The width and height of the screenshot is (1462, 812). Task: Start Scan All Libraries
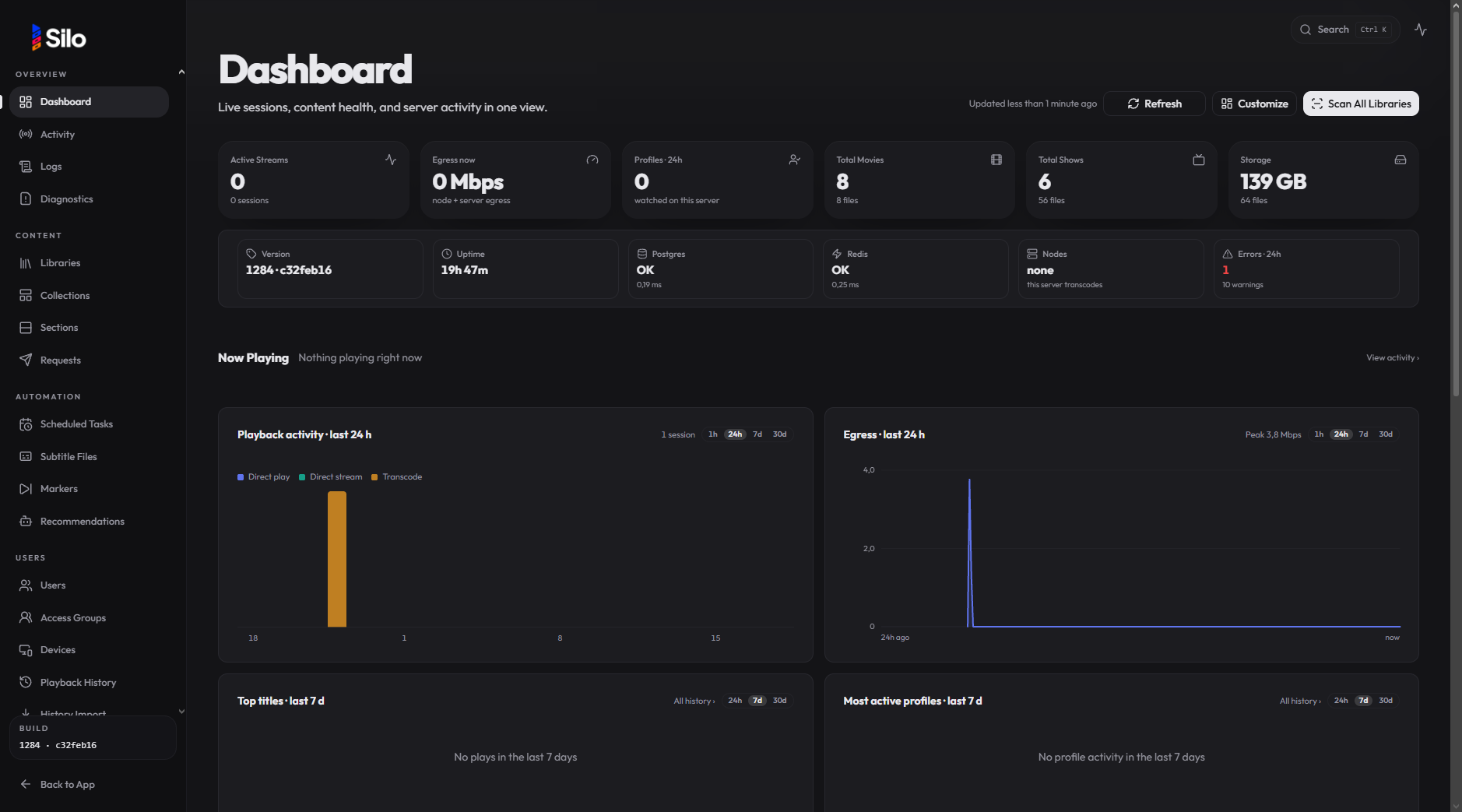(1361, 104)
